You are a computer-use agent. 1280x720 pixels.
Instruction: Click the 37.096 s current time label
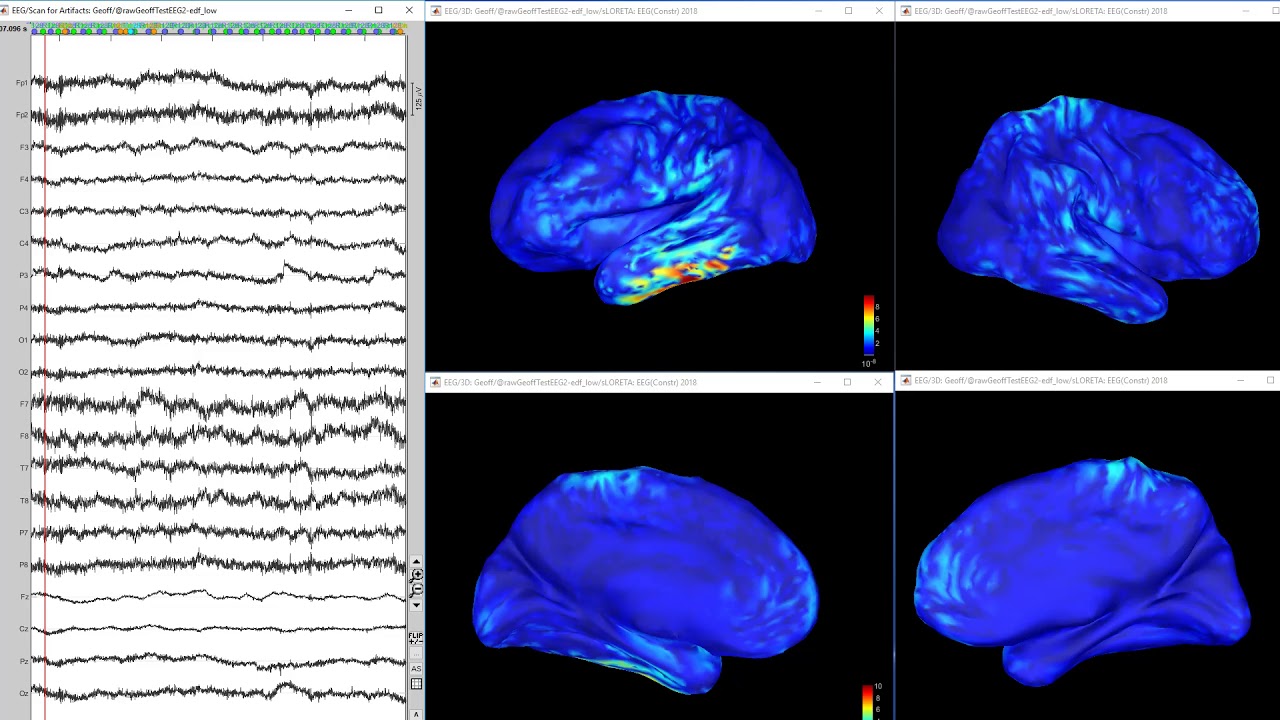coord(13,29)
